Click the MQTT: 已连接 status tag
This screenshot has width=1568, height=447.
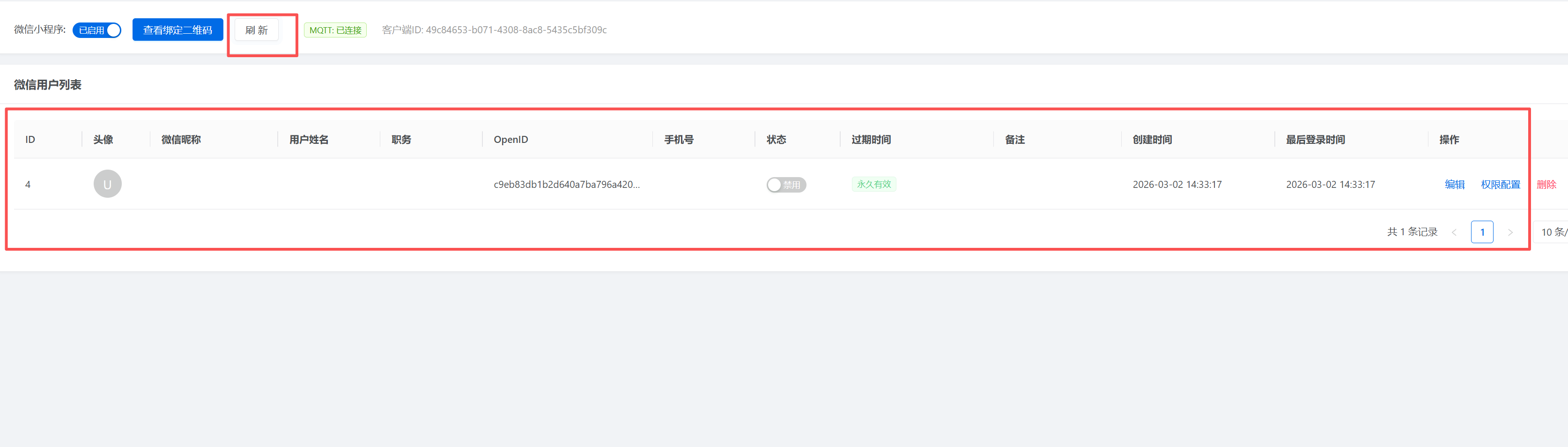coord(335,30)
